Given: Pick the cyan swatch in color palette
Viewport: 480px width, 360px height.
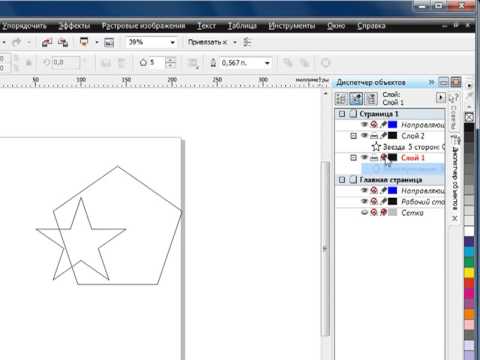Looking at the screenshot, I should tap(469, 252).
